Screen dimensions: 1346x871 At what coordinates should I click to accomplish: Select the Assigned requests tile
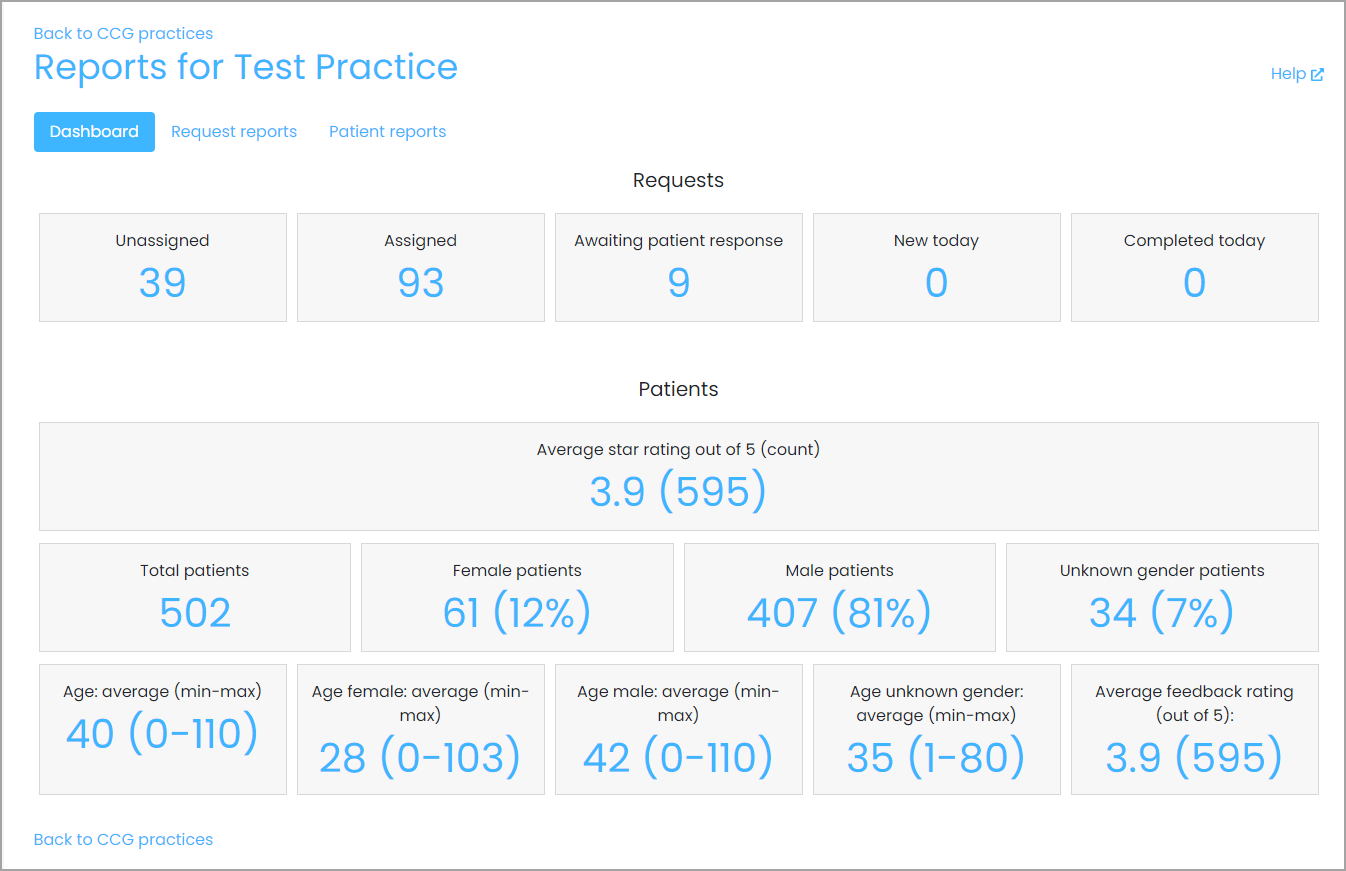[421, 267]
